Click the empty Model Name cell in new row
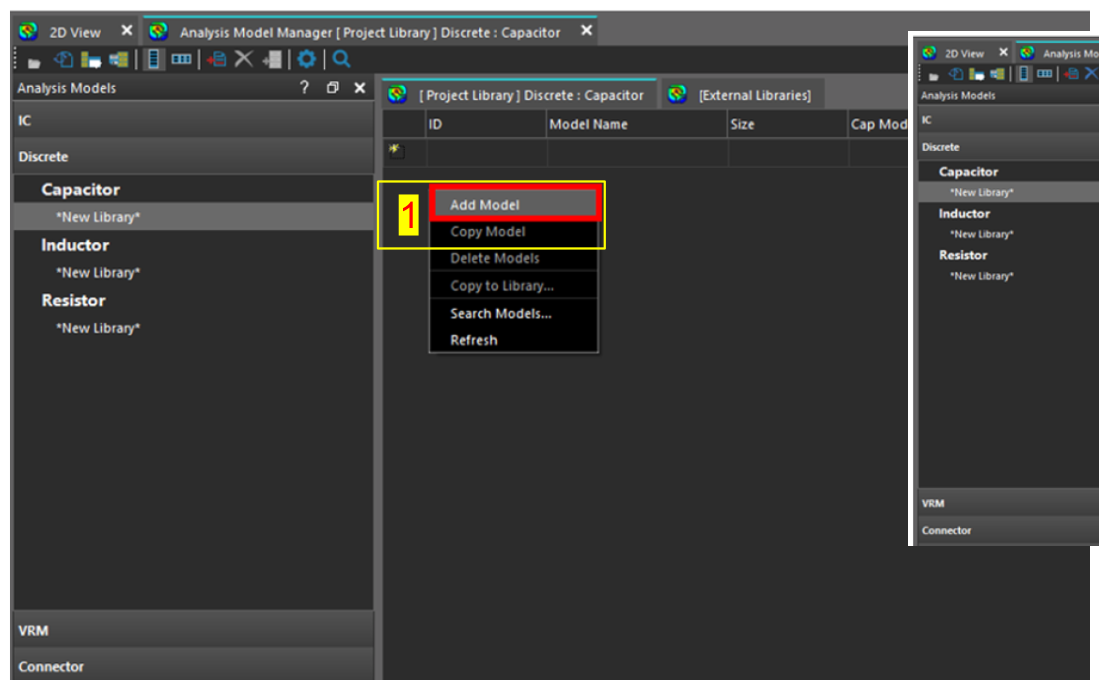Image resolution: width=1099 pixels, height=689 pixels. [637, 152]
